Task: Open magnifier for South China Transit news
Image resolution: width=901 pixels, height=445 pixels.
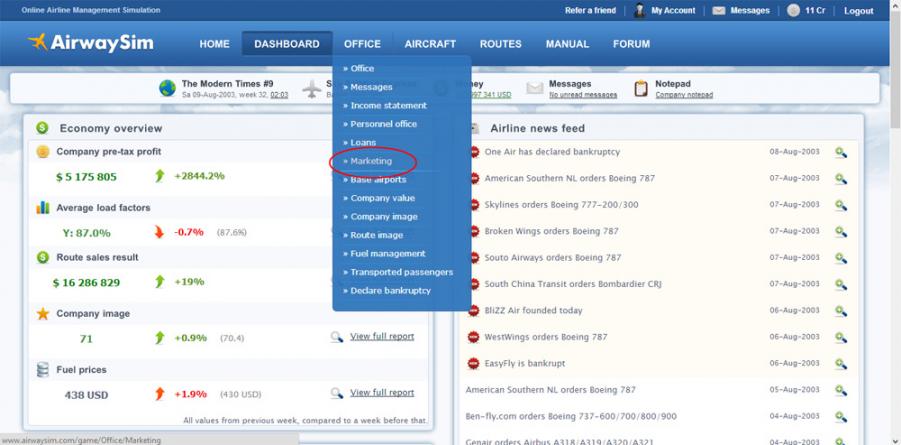Action: 841,285
